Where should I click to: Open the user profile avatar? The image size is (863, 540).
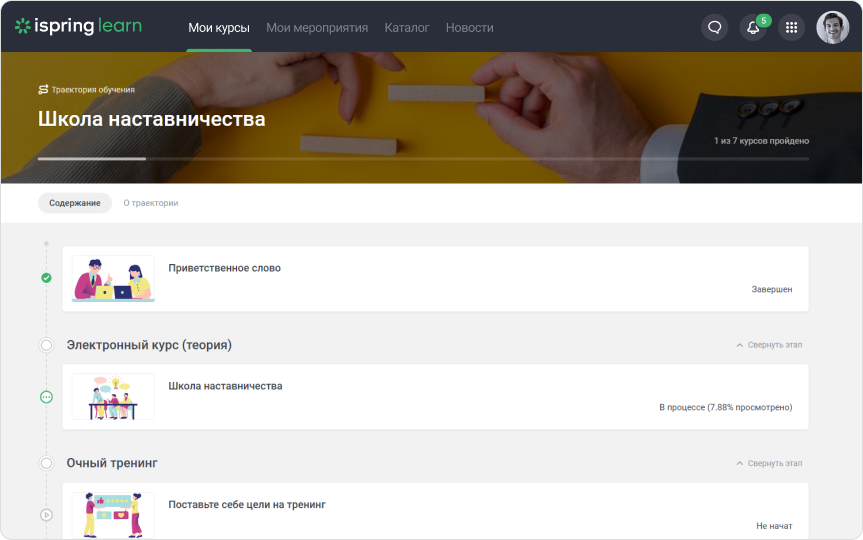pos(832,27)
